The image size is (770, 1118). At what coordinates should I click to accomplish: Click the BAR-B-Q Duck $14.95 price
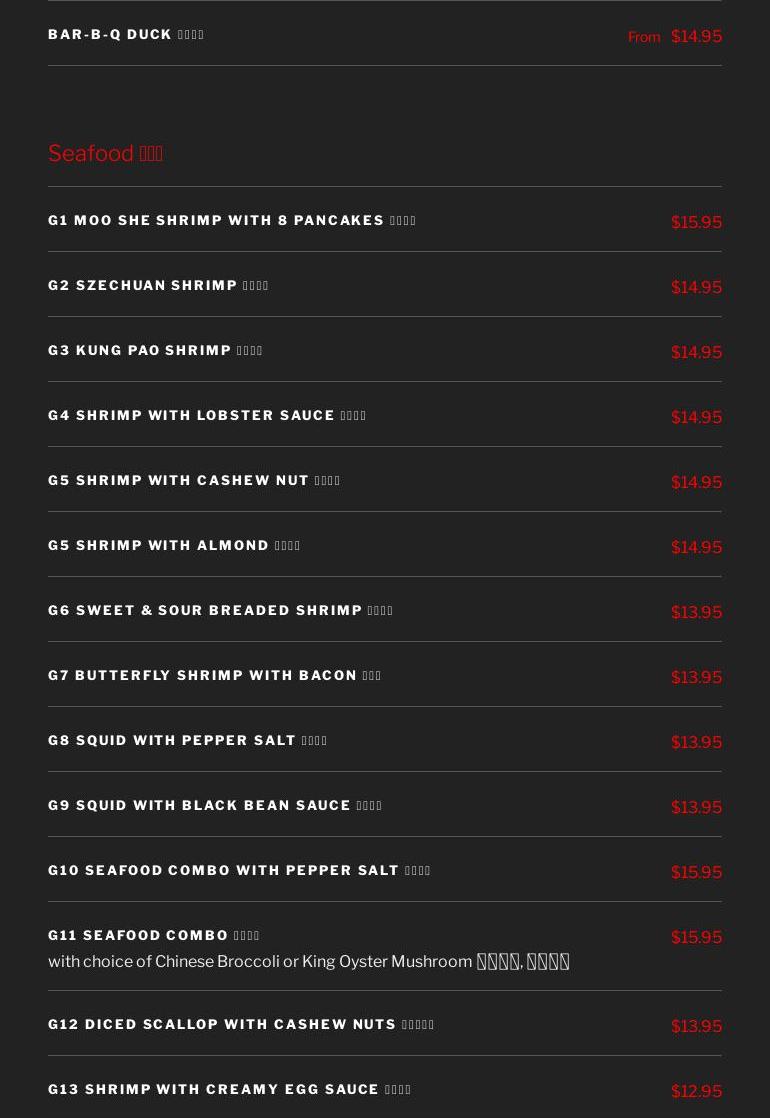(696, 37)
